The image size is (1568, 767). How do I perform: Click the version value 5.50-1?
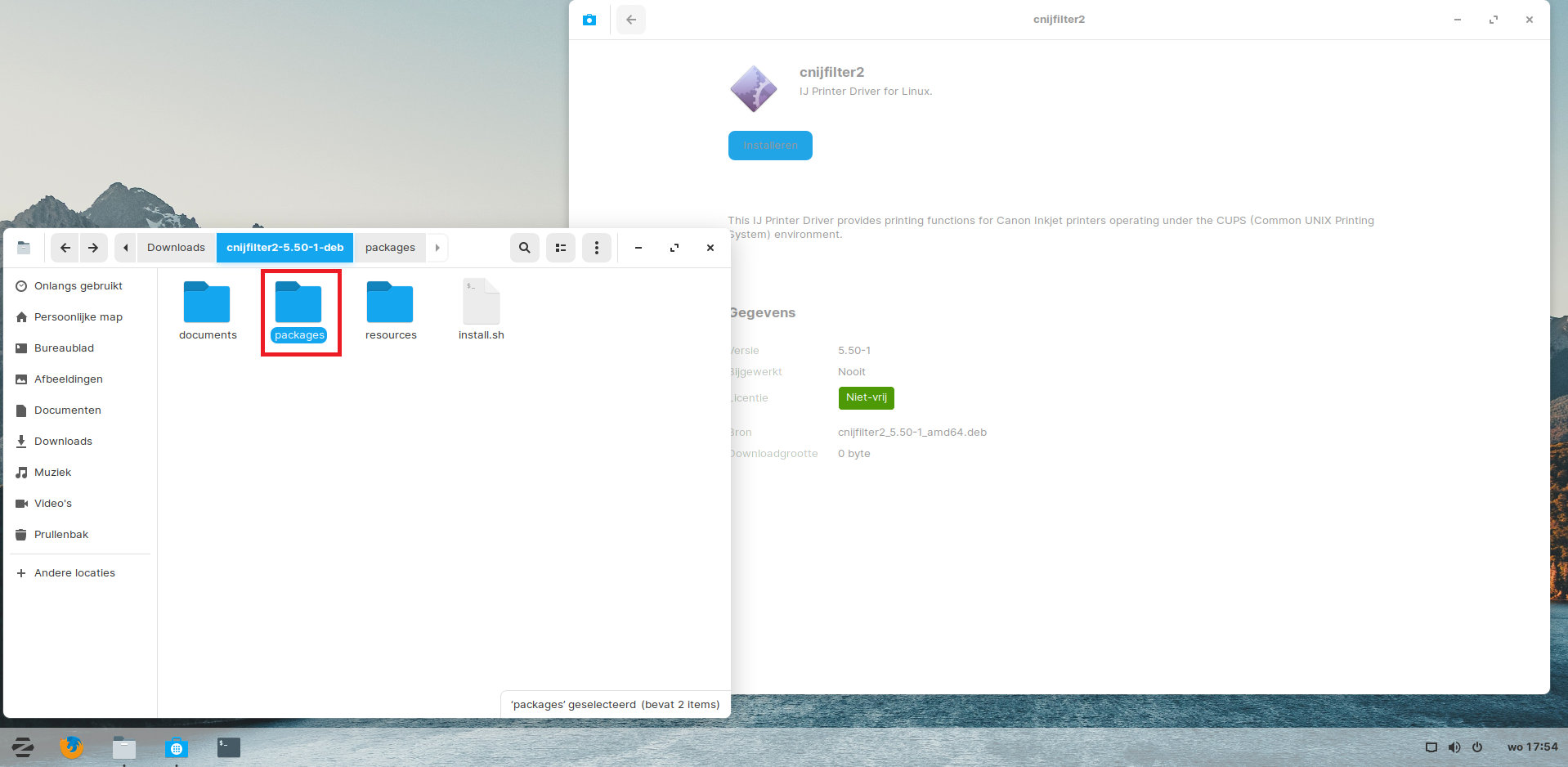click(x=854, y=351)
